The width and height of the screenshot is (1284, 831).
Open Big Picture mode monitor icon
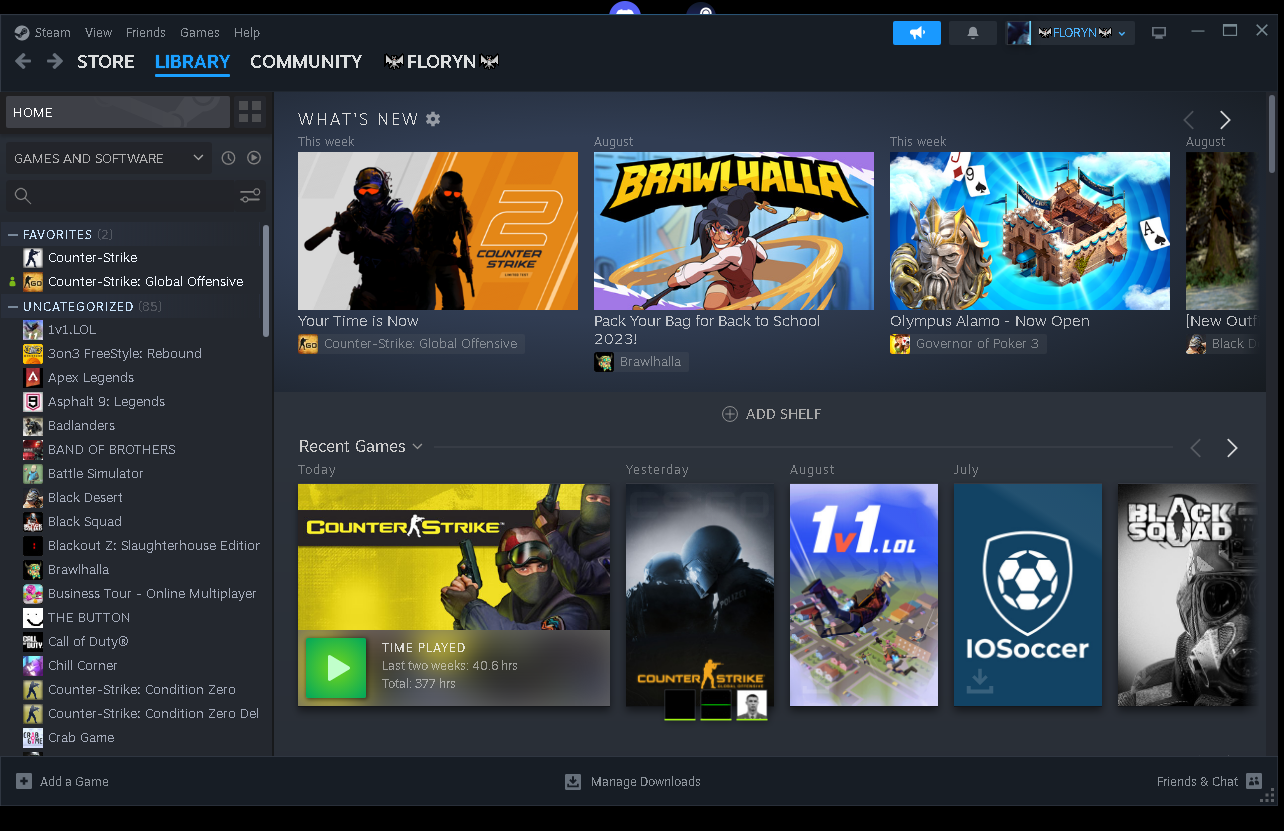[1159, 33]
